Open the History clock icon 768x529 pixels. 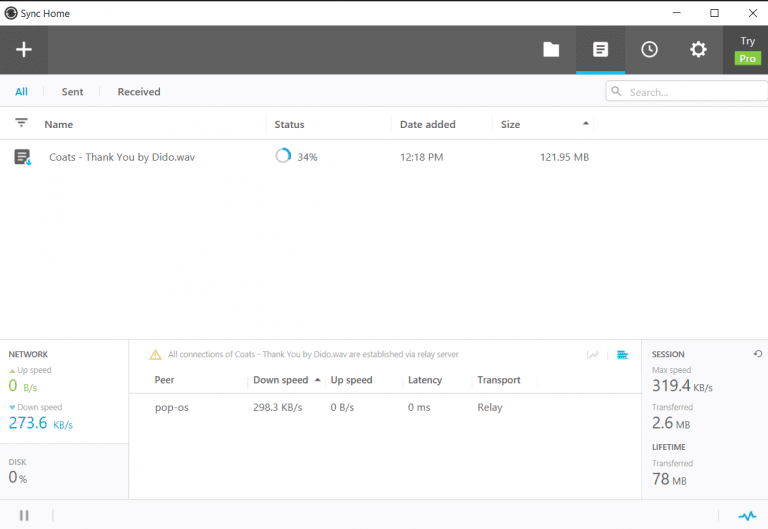click(x=649, y=50)
